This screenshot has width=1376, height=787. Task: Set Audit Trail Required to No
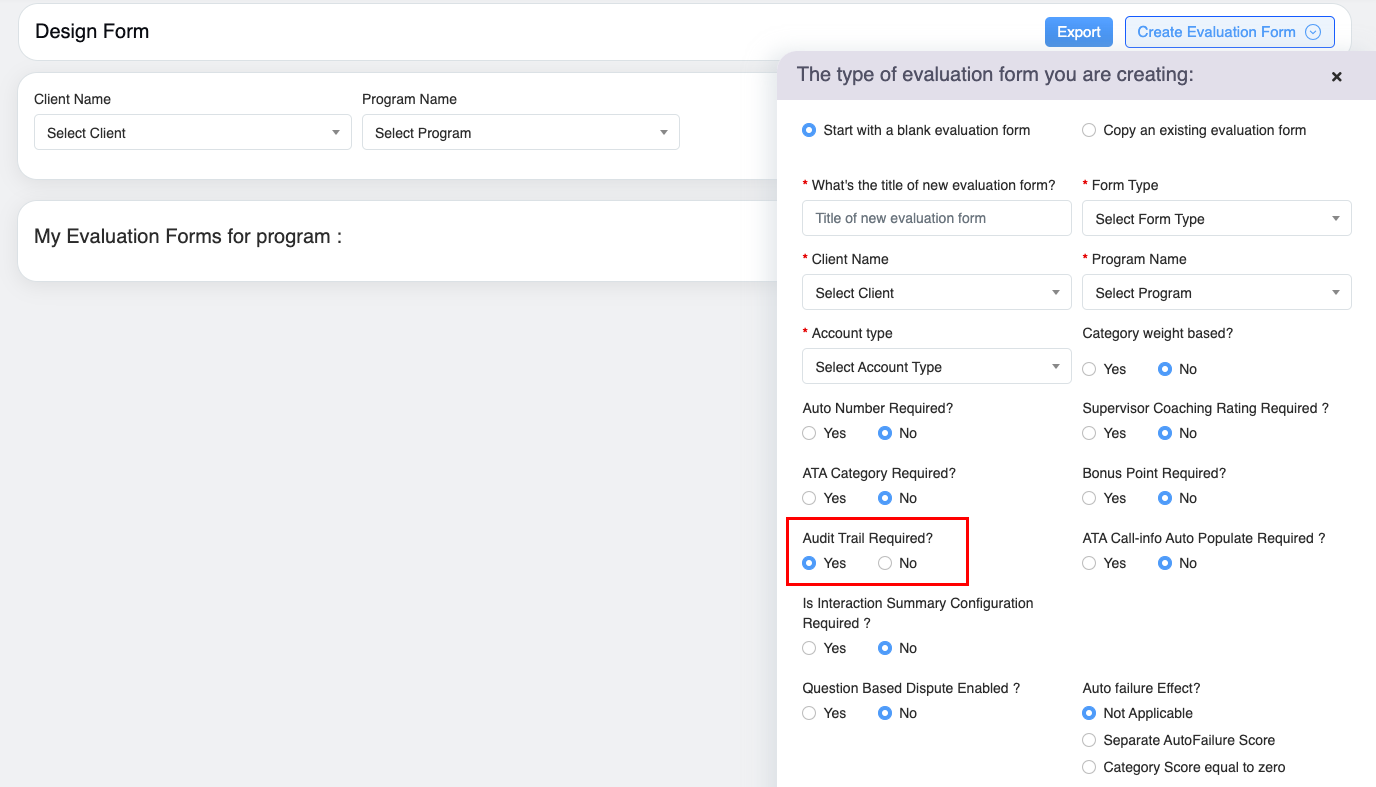(885, 563)
